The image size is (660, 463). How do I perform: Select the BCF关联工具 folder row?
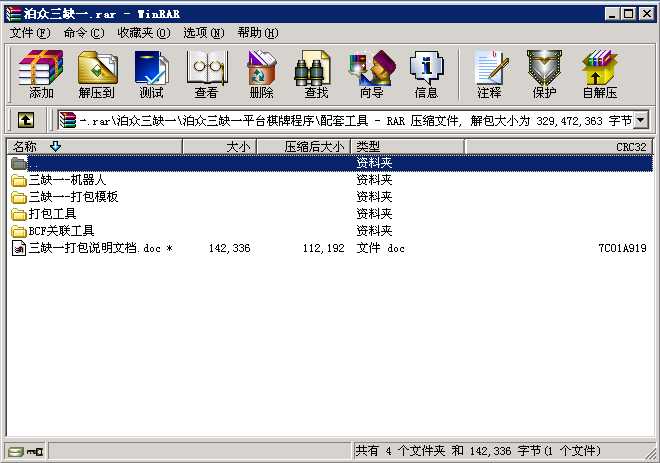click(330, 231)
